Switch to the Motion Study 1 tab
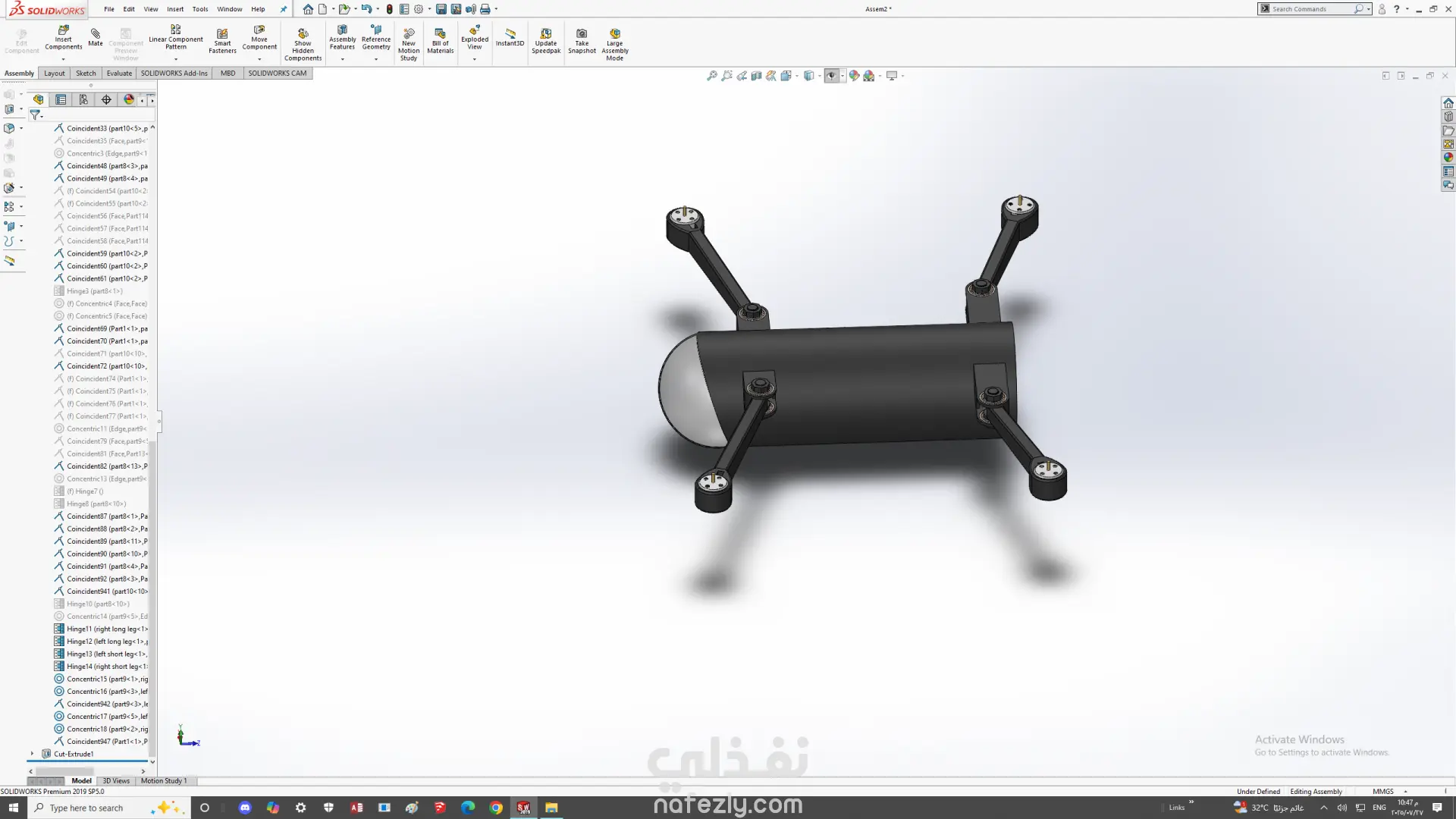 point(163,780)
